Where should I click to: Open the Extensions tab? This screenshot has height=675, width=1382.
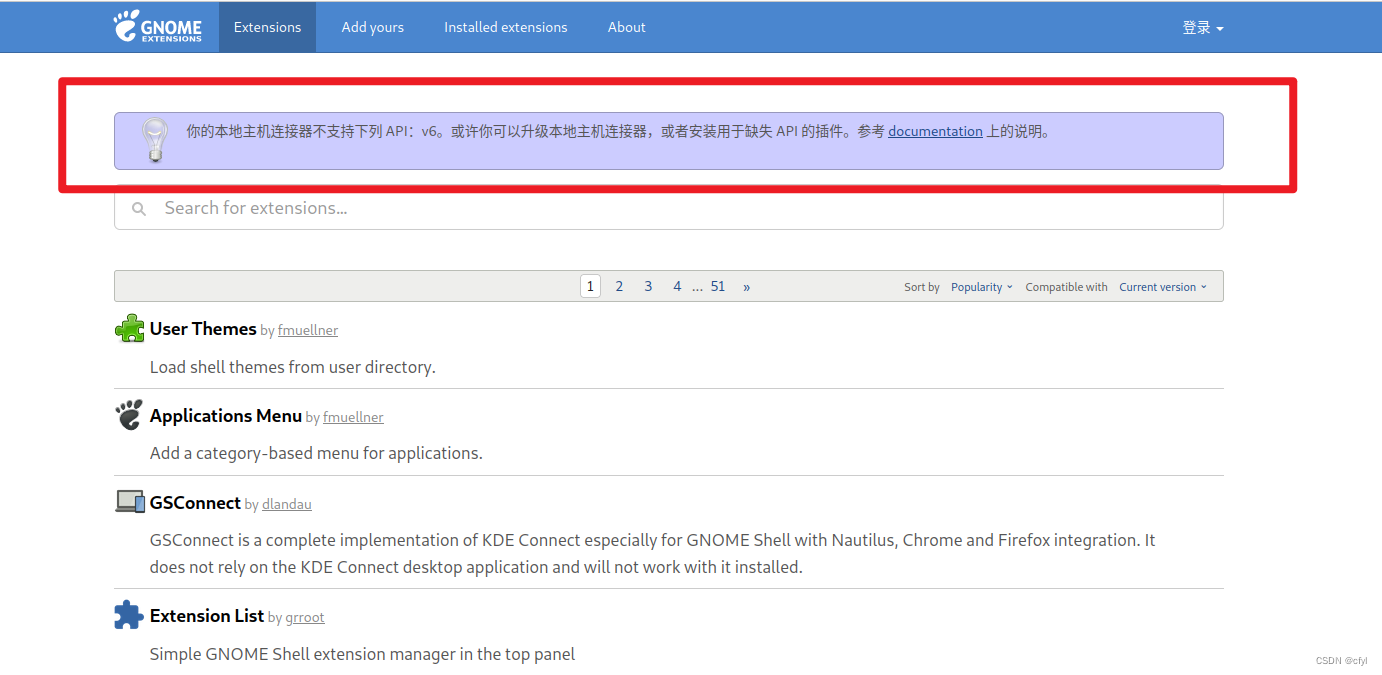pos(267,27)
